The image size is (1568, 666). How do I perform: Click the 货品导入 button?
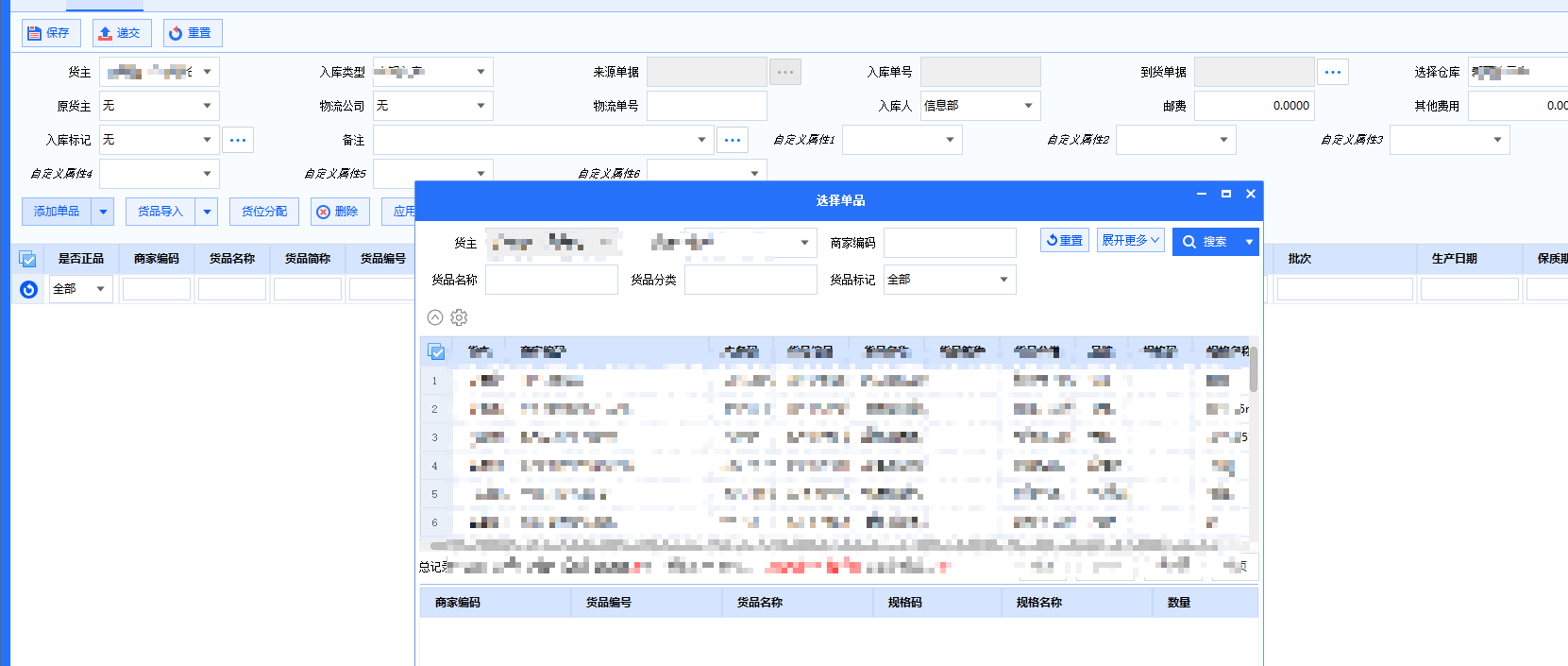pyautogui.click(x=160, y=212)
